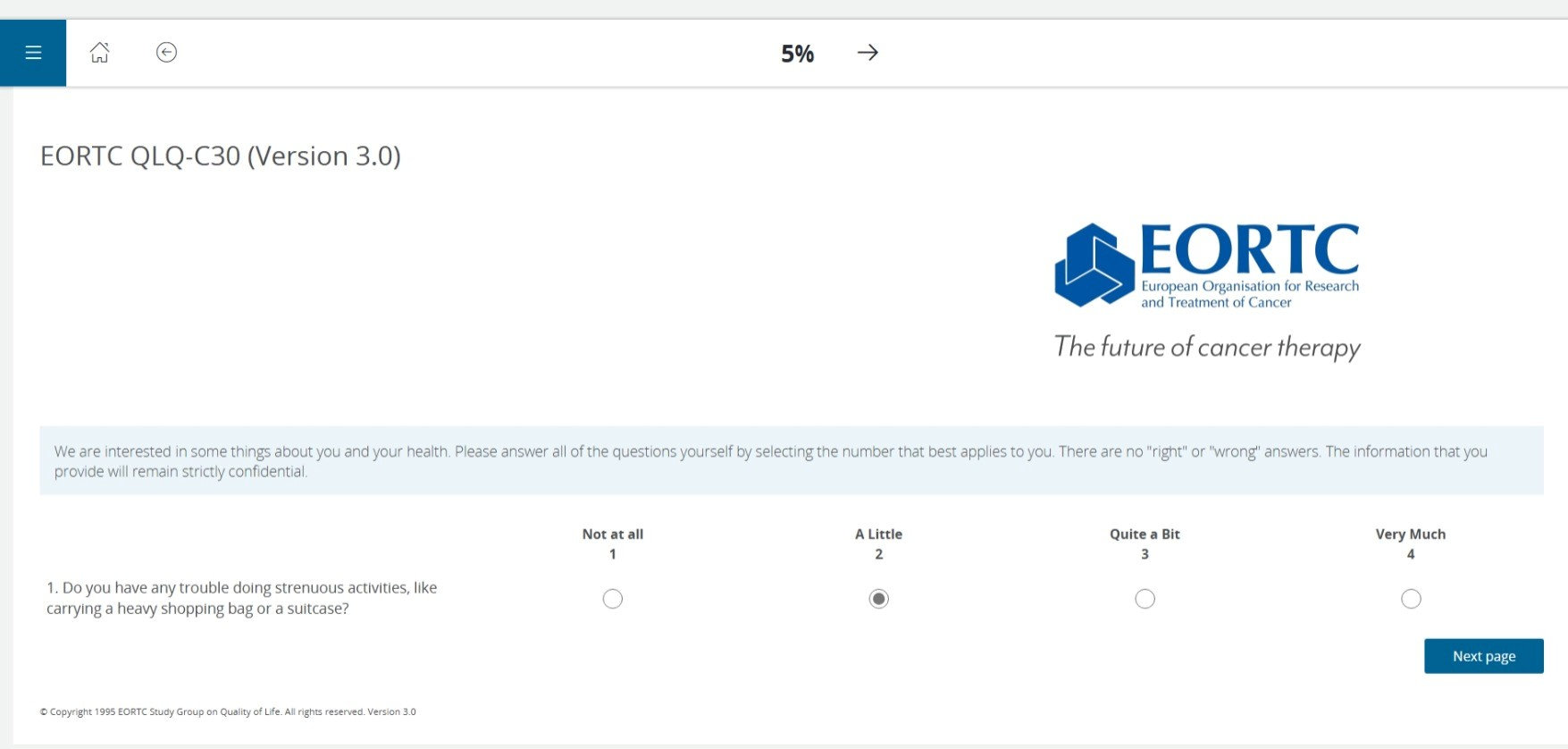
Task: Click 'The future of cancer therapy' tagline
Action: (x=1207, y=347)
